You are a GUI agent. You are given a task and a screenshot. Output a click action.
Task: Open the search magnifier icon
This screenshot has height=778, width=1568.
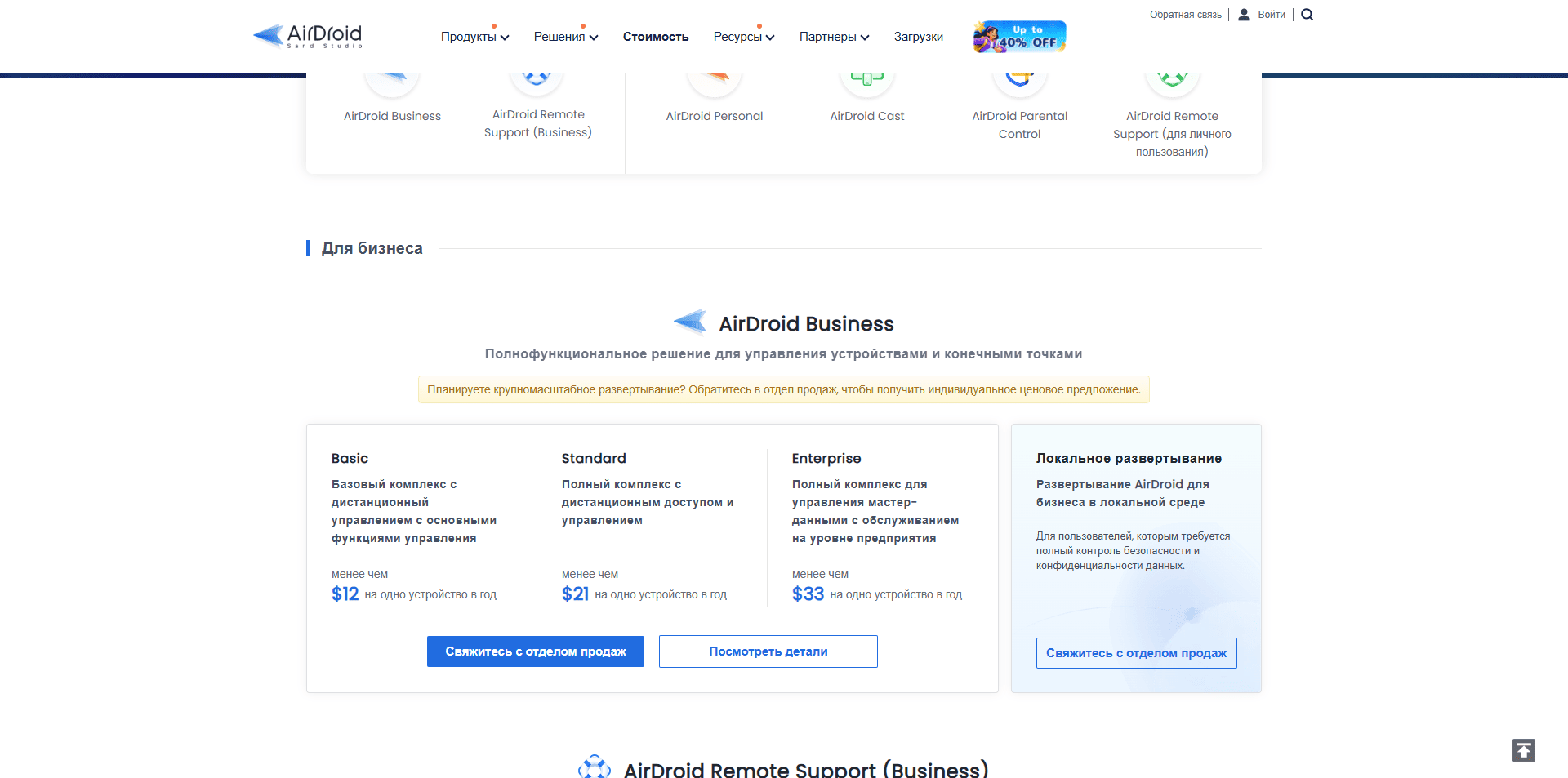tap(1307, 15)
